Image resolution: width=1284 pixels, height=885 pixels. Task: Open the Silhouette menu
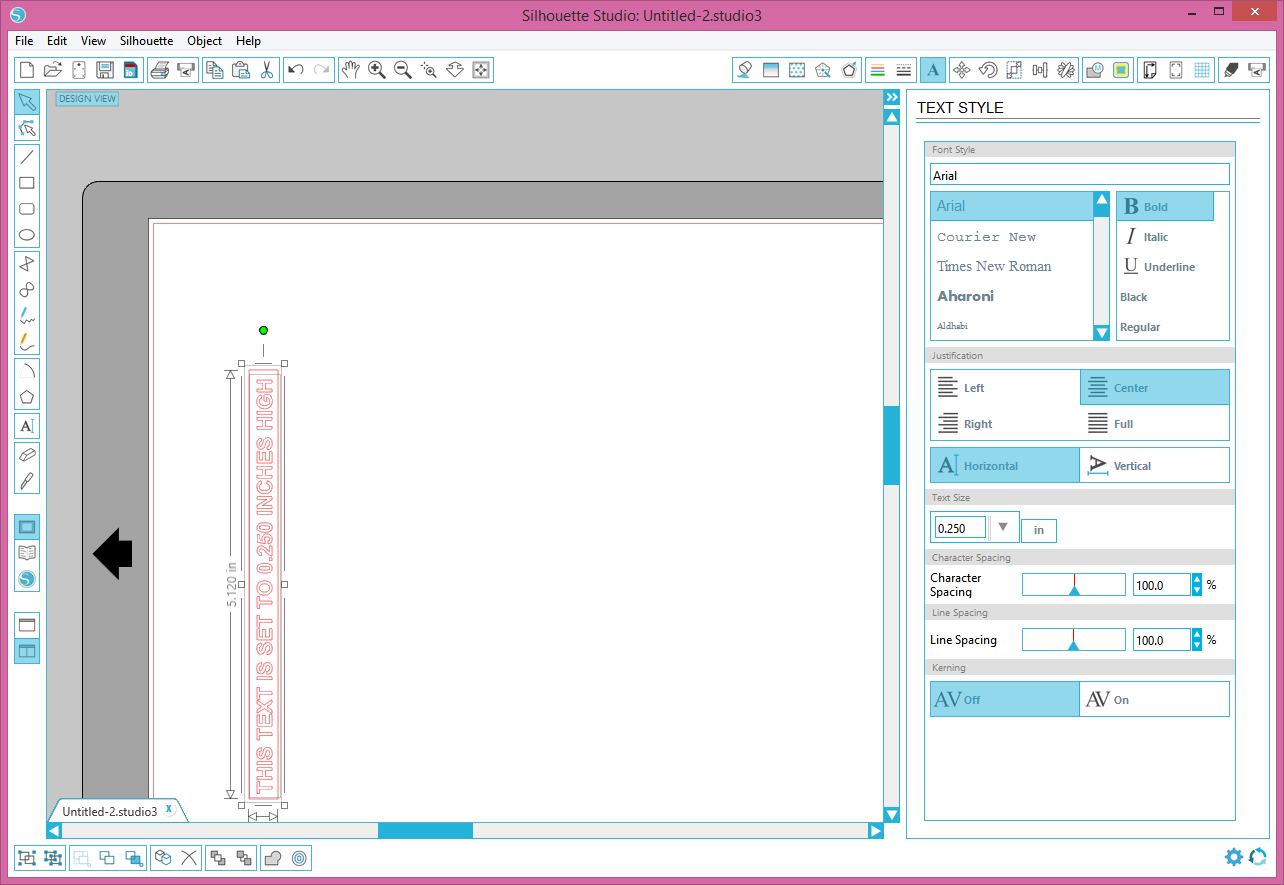(x=146, y=41)
